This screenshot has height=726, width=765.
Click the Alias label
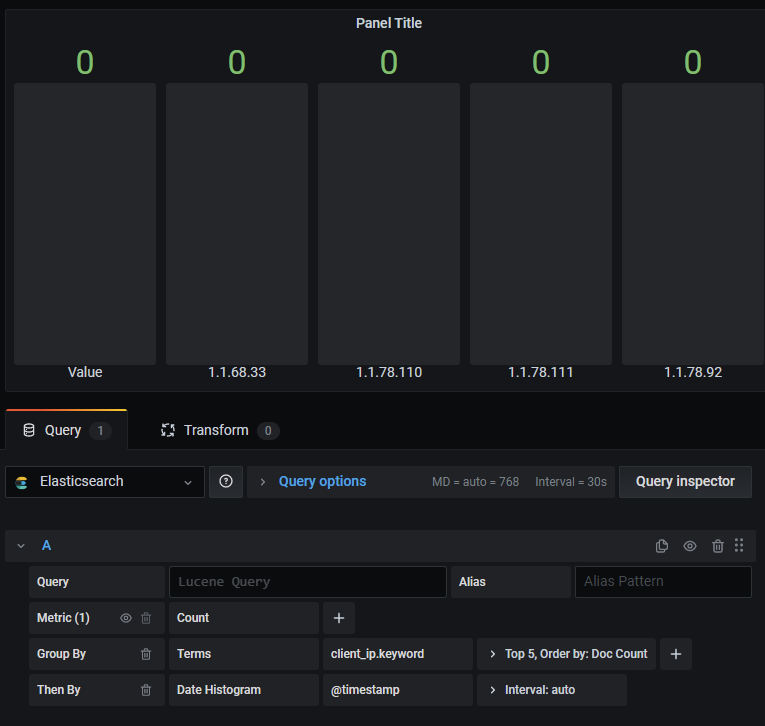pyautogui.click(x=472, y=582)
